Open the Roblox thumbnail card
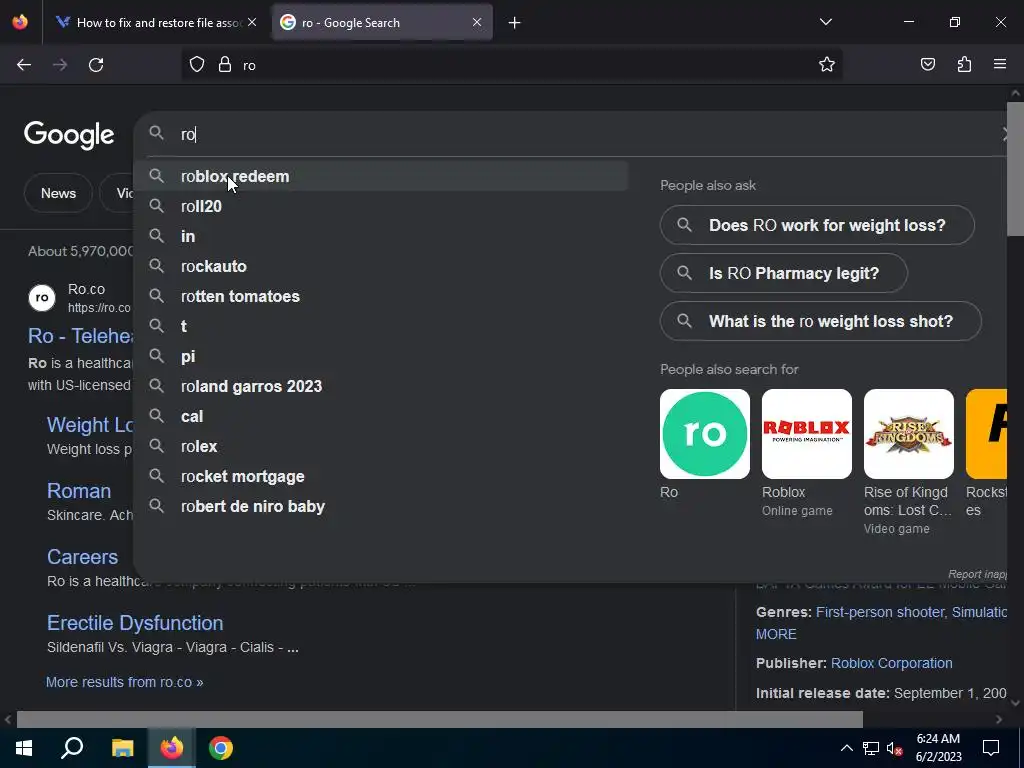 [807, 434]
